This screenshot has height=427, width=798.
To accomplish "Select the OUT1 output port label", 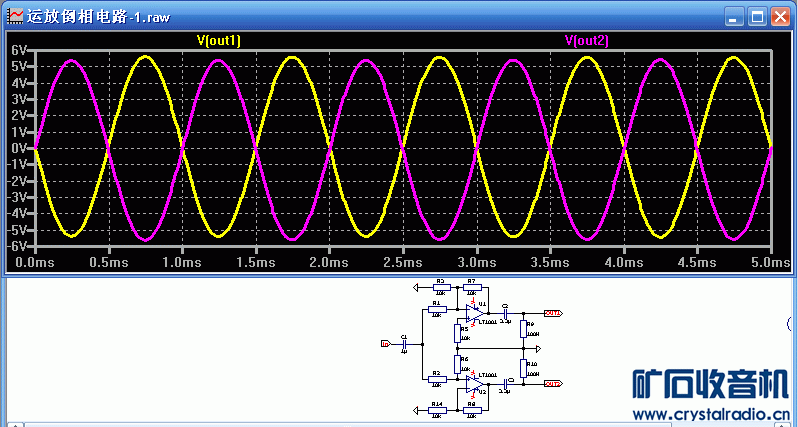I will (x=552, y=313).
